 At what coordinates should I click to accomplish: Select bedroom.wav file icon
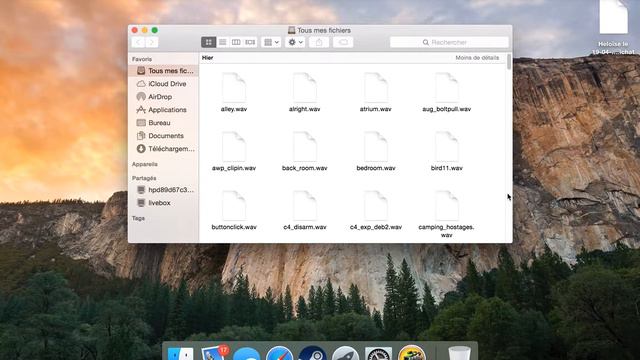tap(376, 146)
